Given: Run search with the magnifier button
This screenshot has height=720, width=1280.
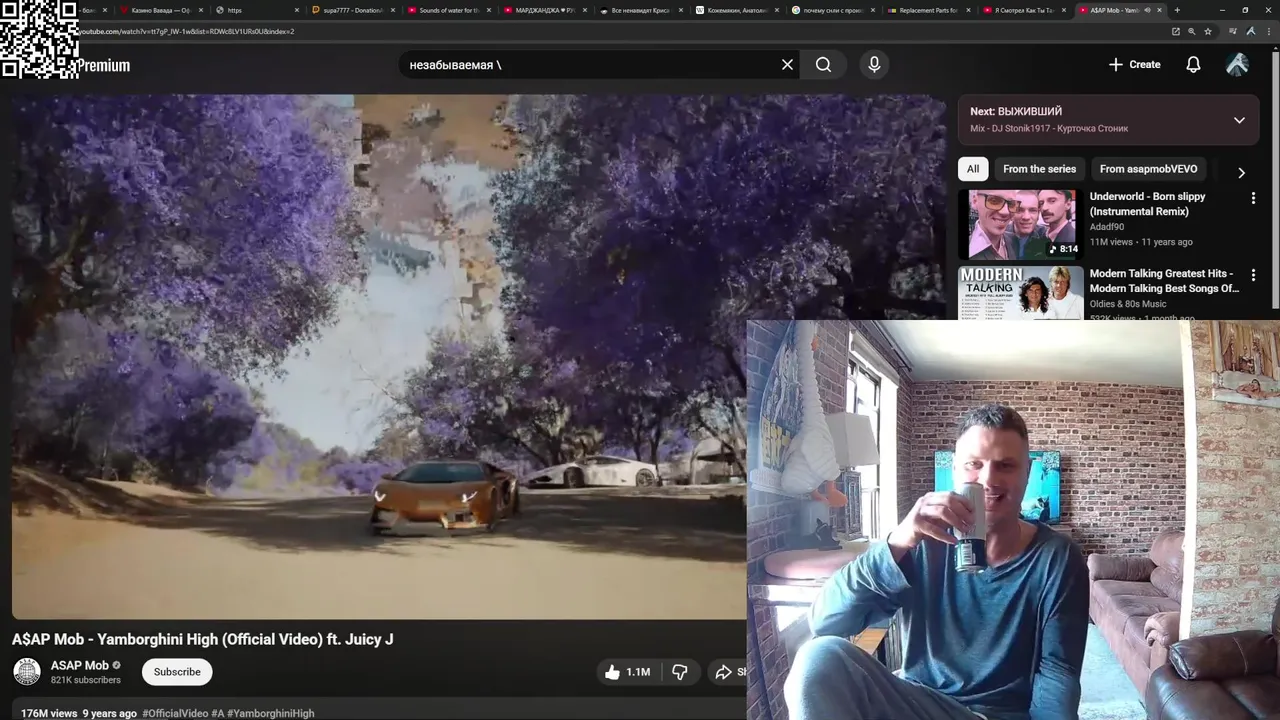Looking at the screenshot, I should pyautogui.click(x=823, y=65).
